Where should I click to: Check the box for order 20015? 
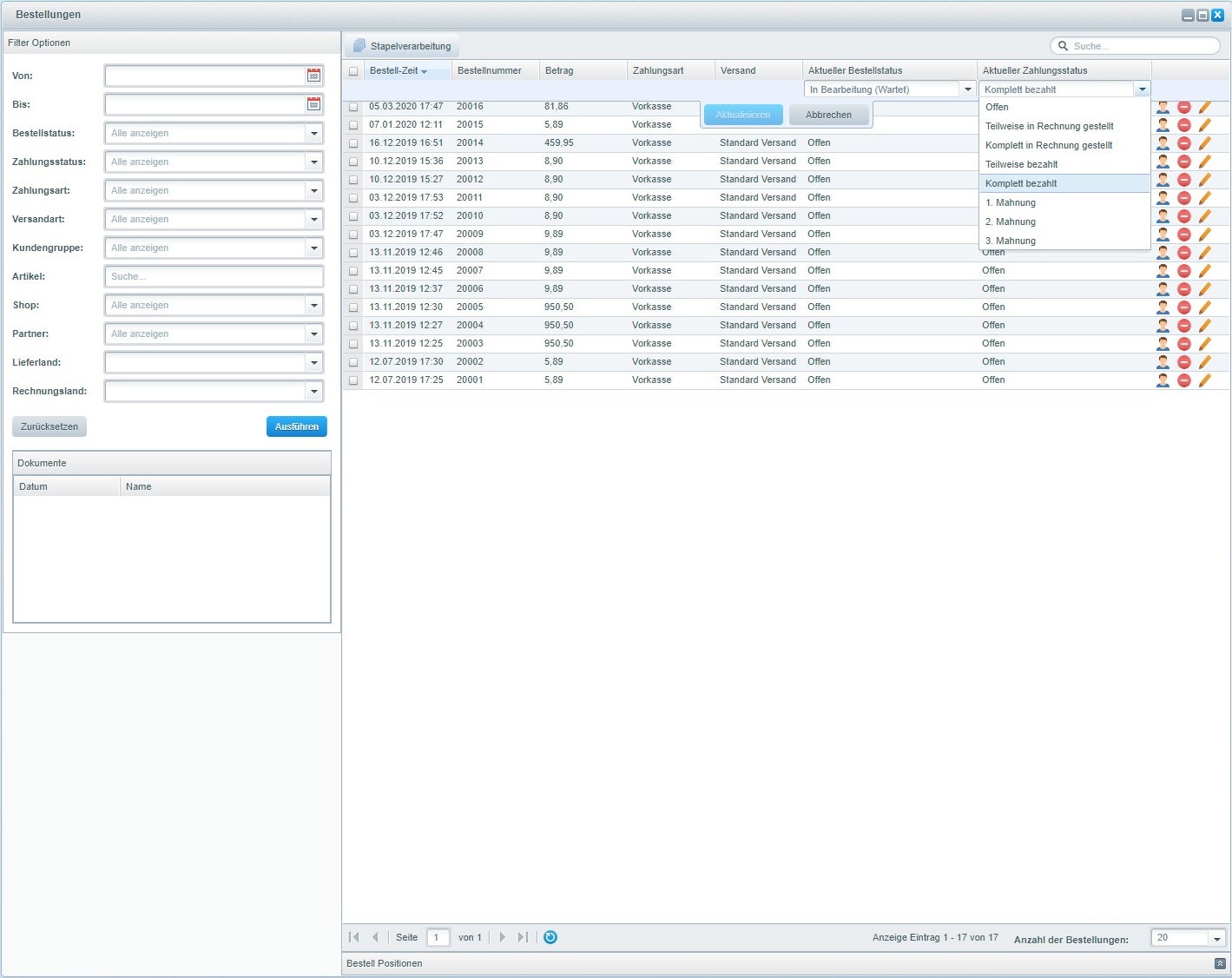pos(353,125)
